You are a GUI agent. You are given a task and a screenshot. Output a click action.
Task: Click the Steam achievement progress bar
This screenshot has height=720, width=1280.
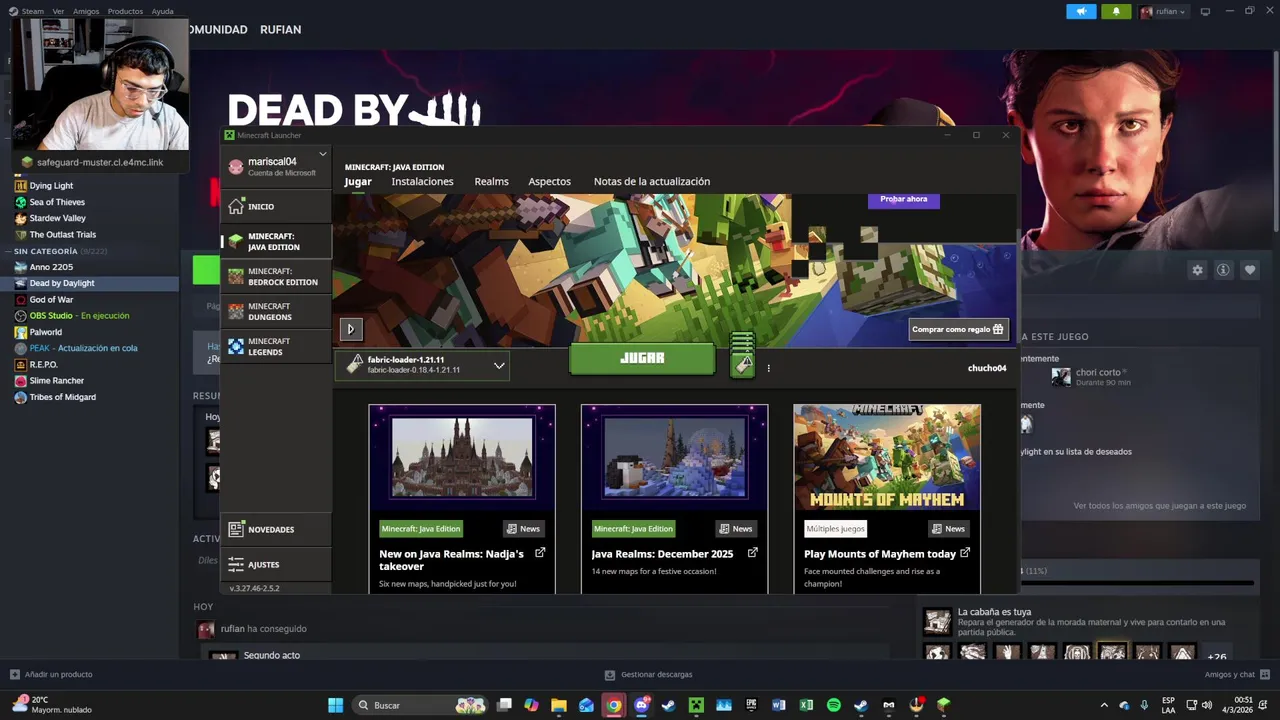1137,583
